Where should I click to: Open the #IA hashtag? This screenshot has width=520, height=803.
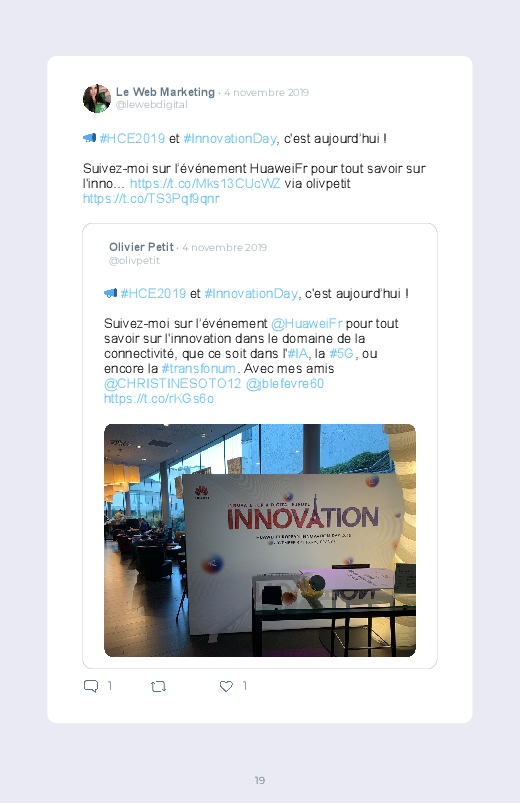click(298, 353)
